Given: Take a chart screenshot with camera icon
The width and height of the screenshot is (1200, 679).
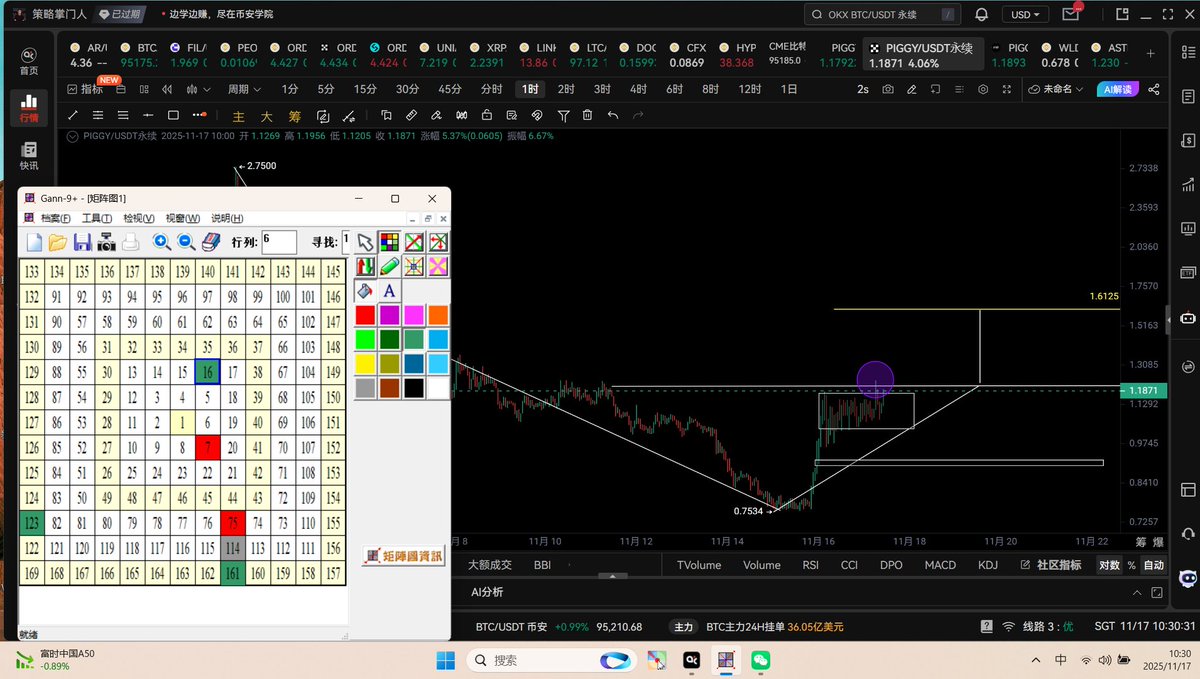Looking at the screenshot, I should click(x=888, y=89).
